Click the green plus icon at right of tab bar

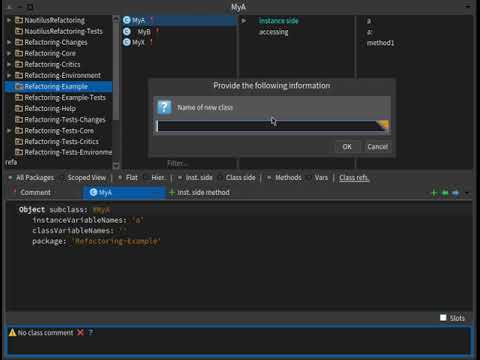pos(434,193)
